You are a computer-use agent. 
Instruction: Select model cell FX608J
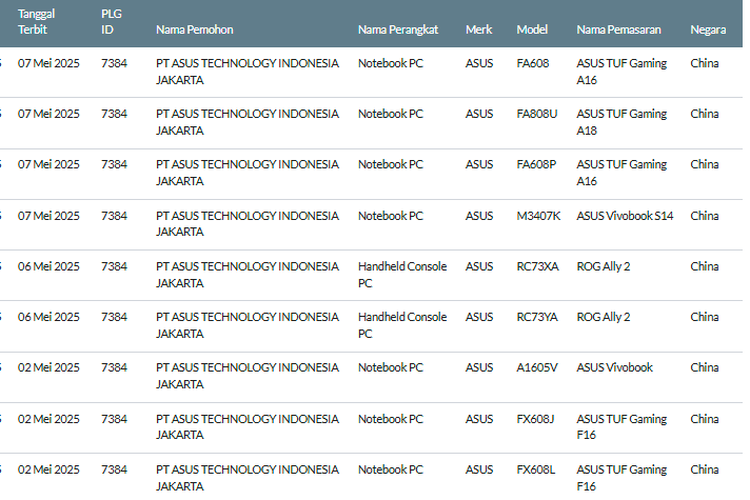click(x=535, y=419)
